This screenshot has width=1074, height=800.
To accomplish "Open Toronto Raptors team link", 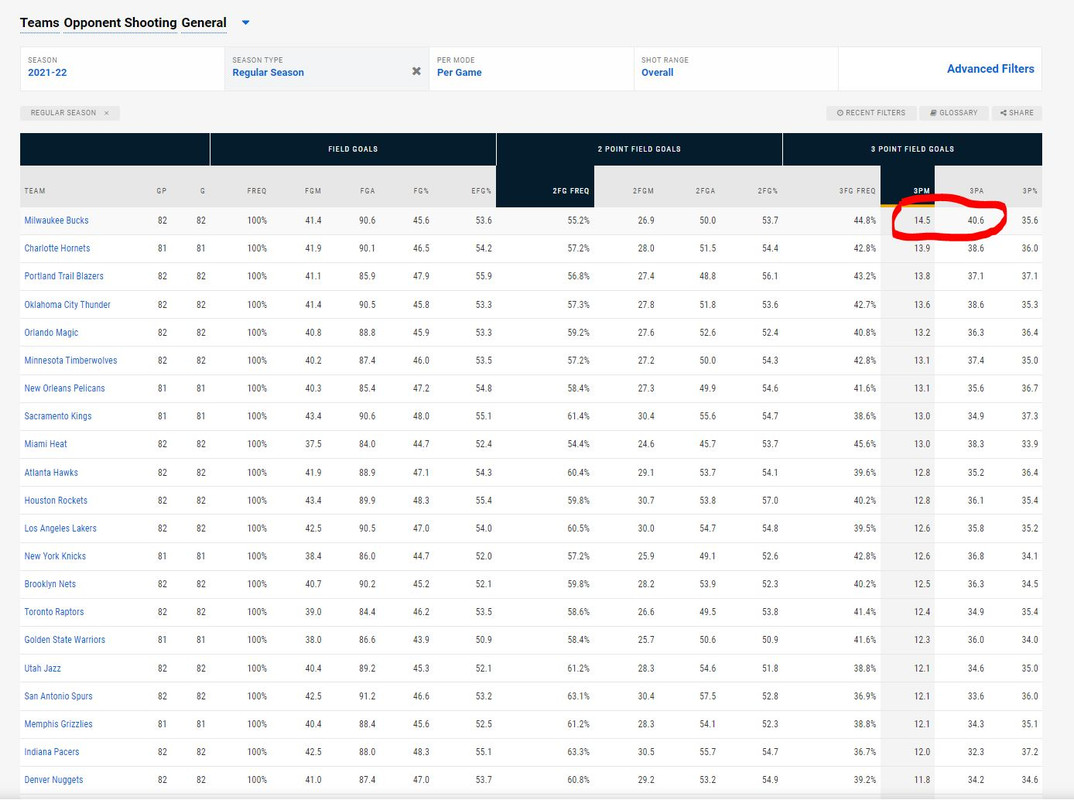I will 54,612.
